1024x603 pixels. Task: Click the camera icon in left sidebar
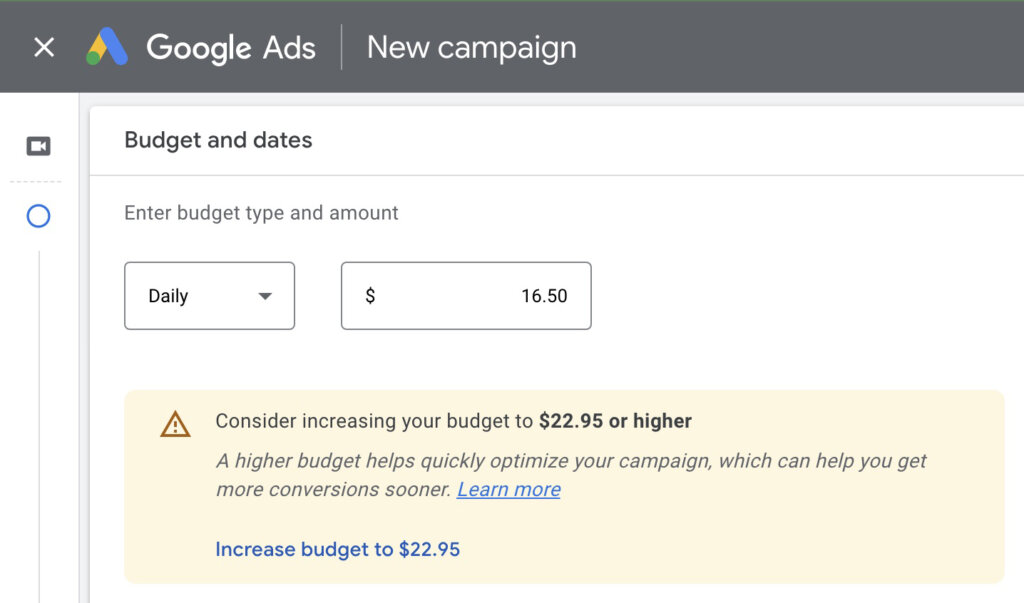coord(38,145)
